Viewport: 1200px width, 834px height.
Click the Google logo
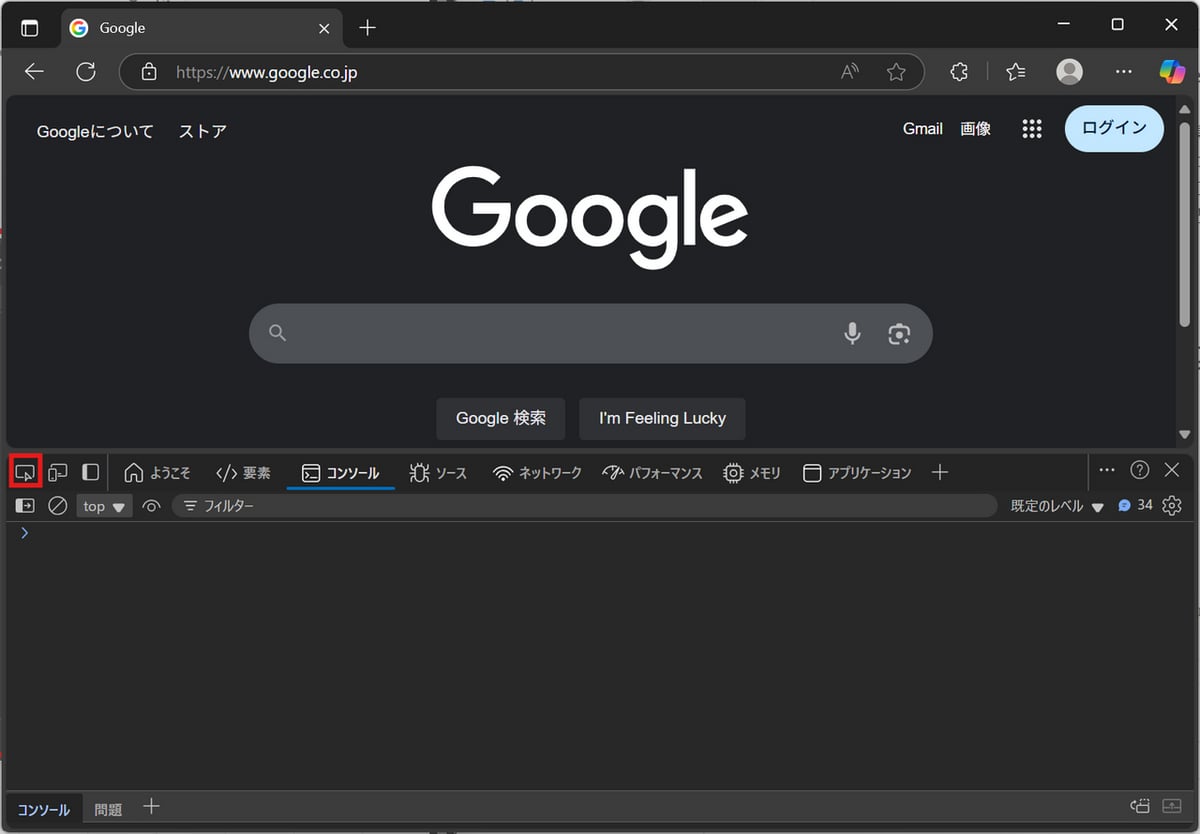coord(590,217)
